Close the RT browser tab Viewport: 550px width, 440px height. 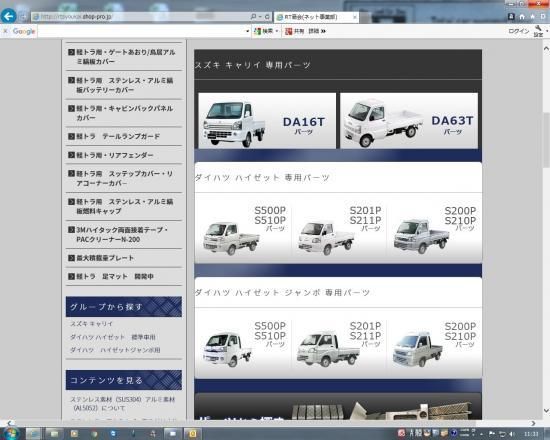[x=355, y=17]
